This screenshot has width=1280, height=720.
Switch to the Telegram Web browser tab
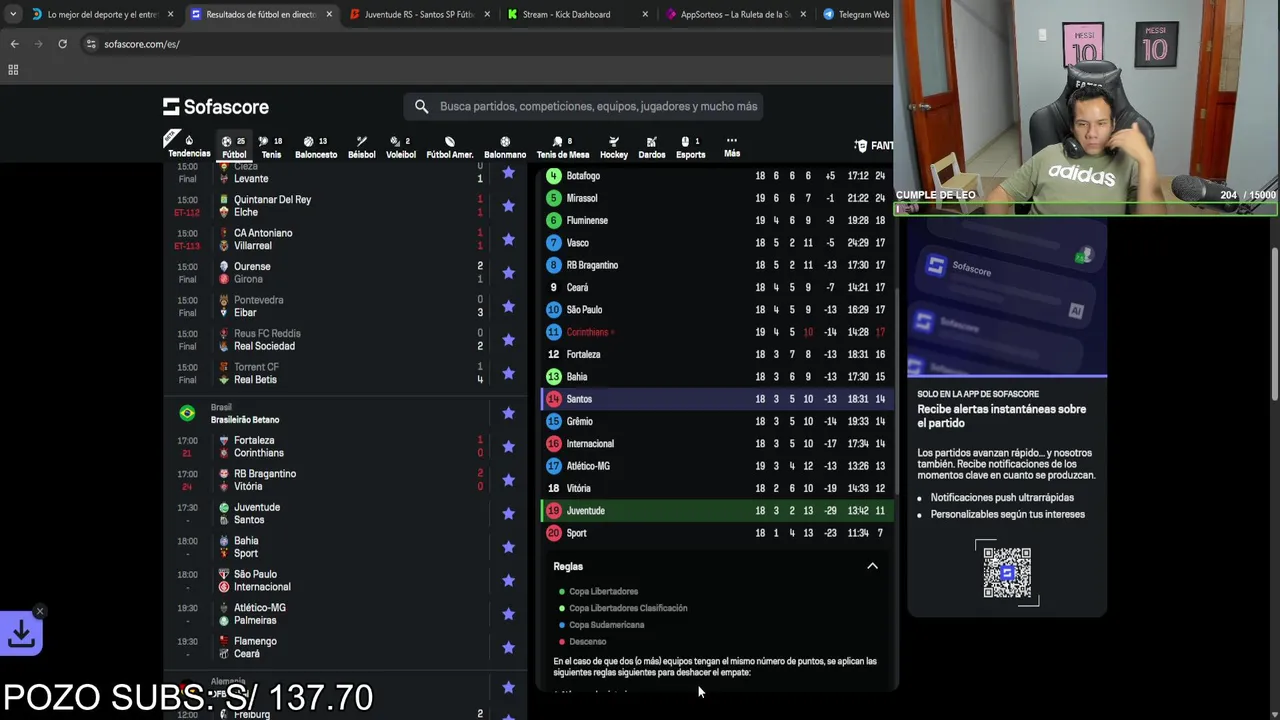[x=856, y=14]
